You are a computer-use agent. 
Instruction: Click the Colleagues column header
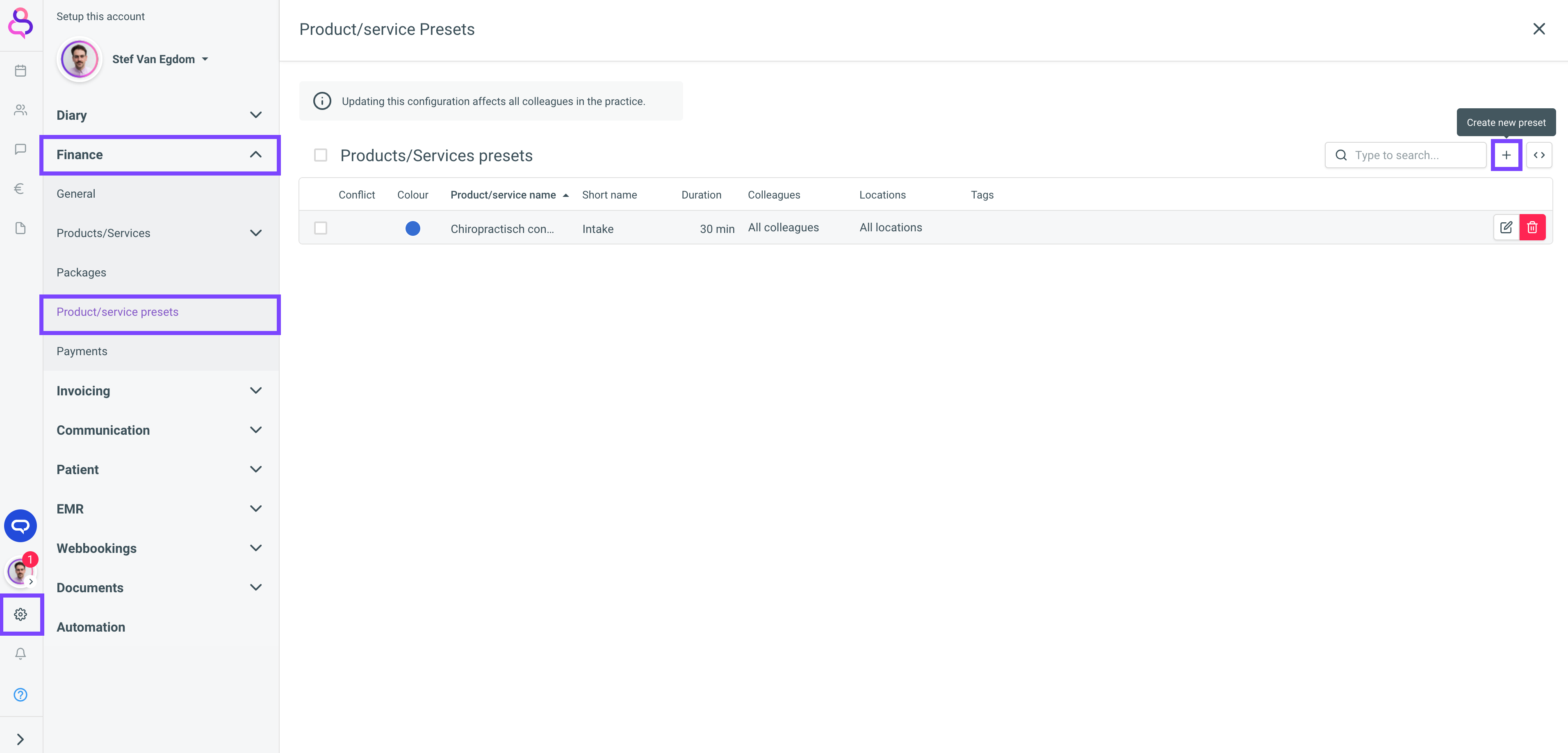(774, 195)
